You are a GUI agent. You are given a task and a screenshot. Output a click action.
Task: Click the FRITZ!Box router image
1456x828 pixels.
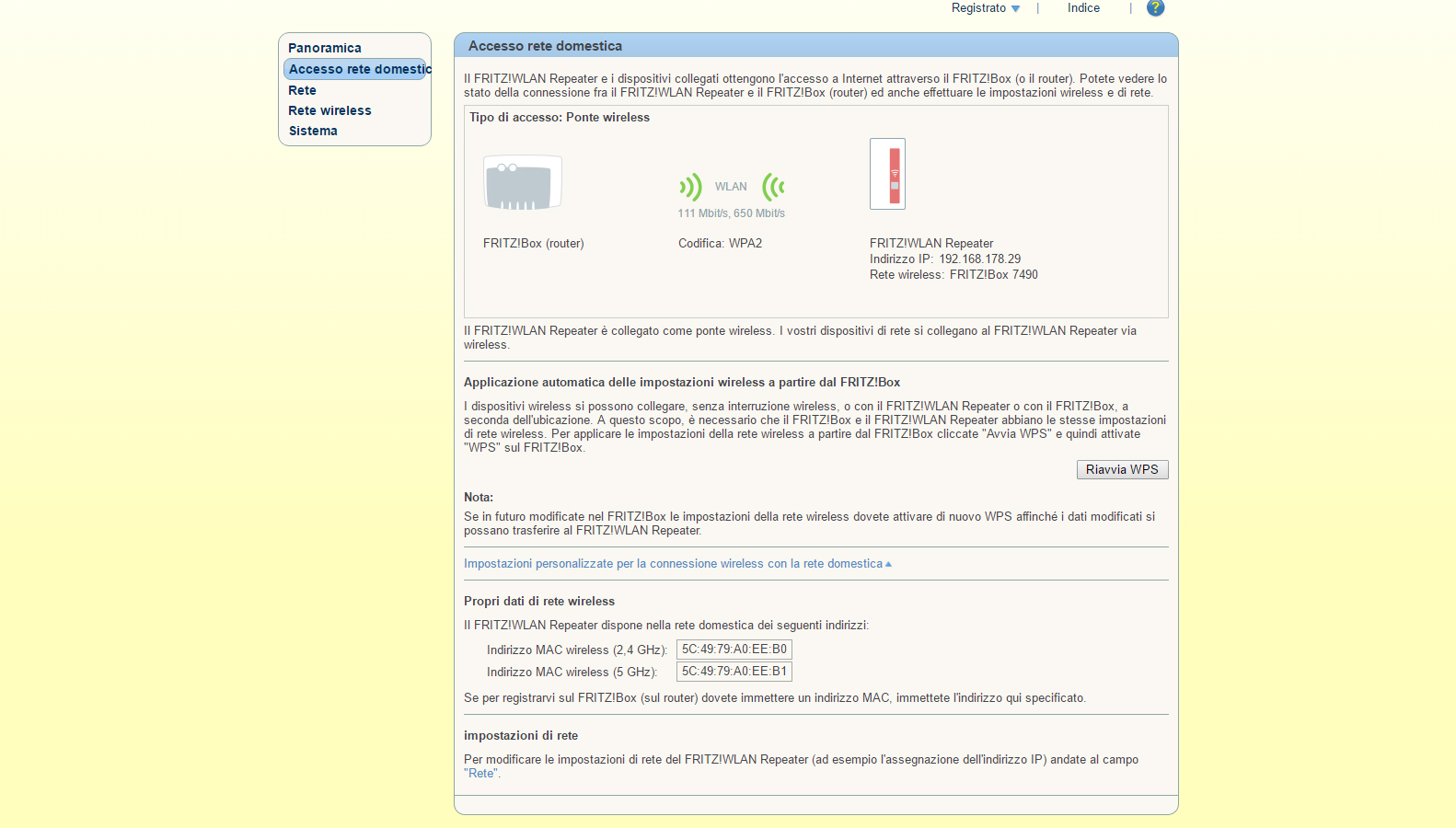tap(523, 183)
